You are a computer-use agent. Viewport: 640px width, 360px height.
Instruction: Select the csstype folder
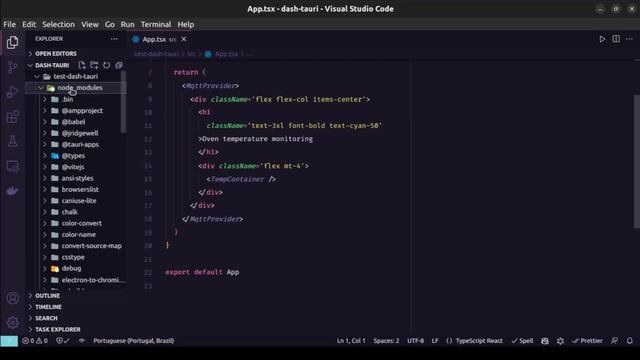(76, 257)
